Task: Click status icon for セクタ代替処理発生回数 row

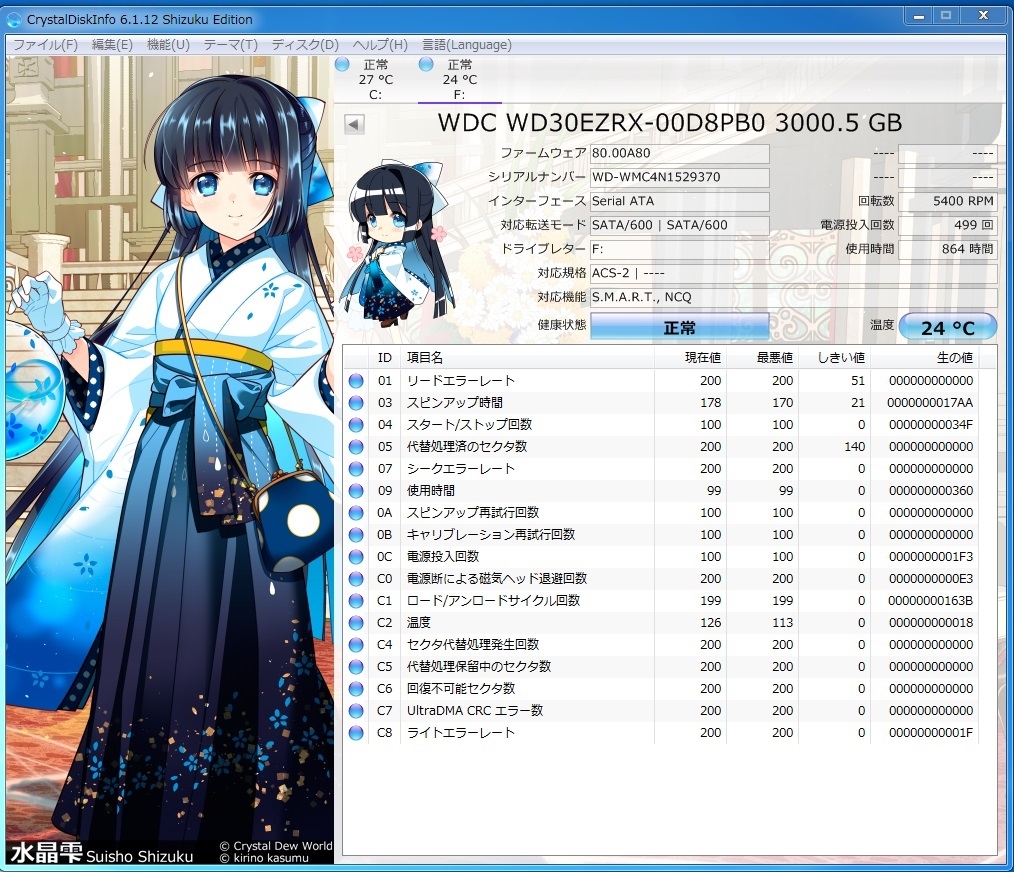Action: pyautogui.click(x=356, y=645)
